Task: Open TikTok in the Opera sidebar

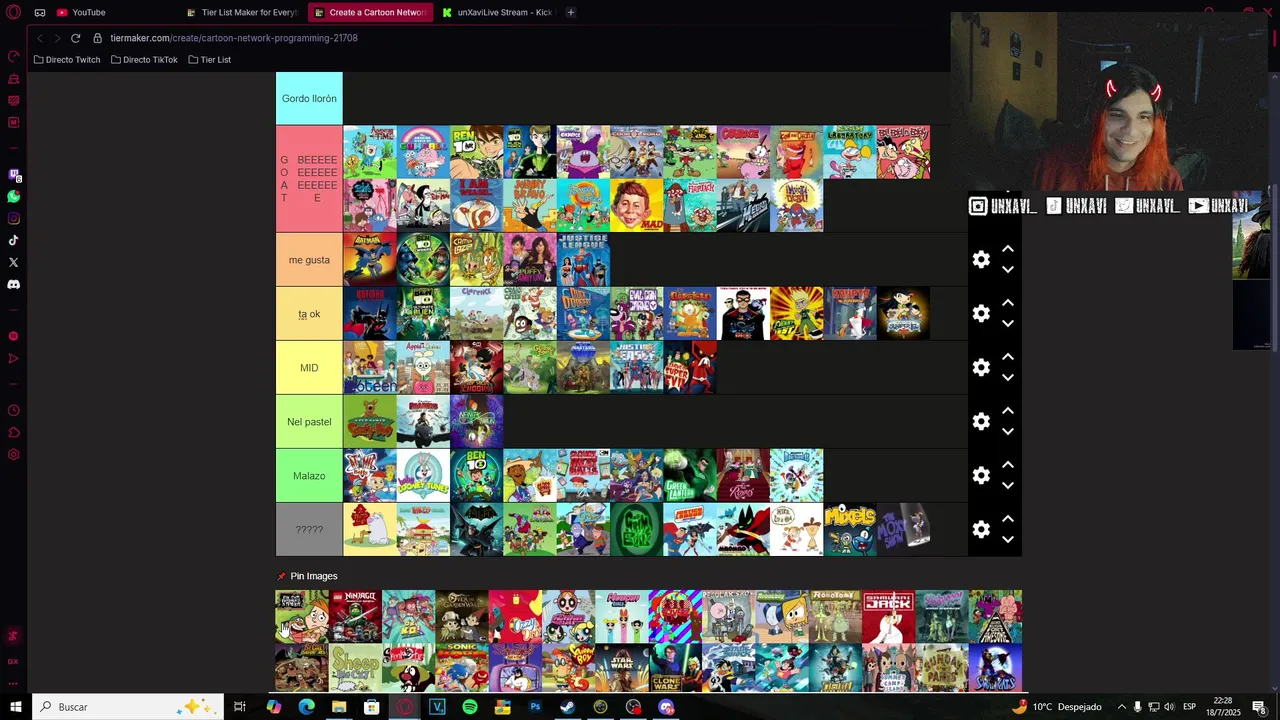Action: click(14, 240)
